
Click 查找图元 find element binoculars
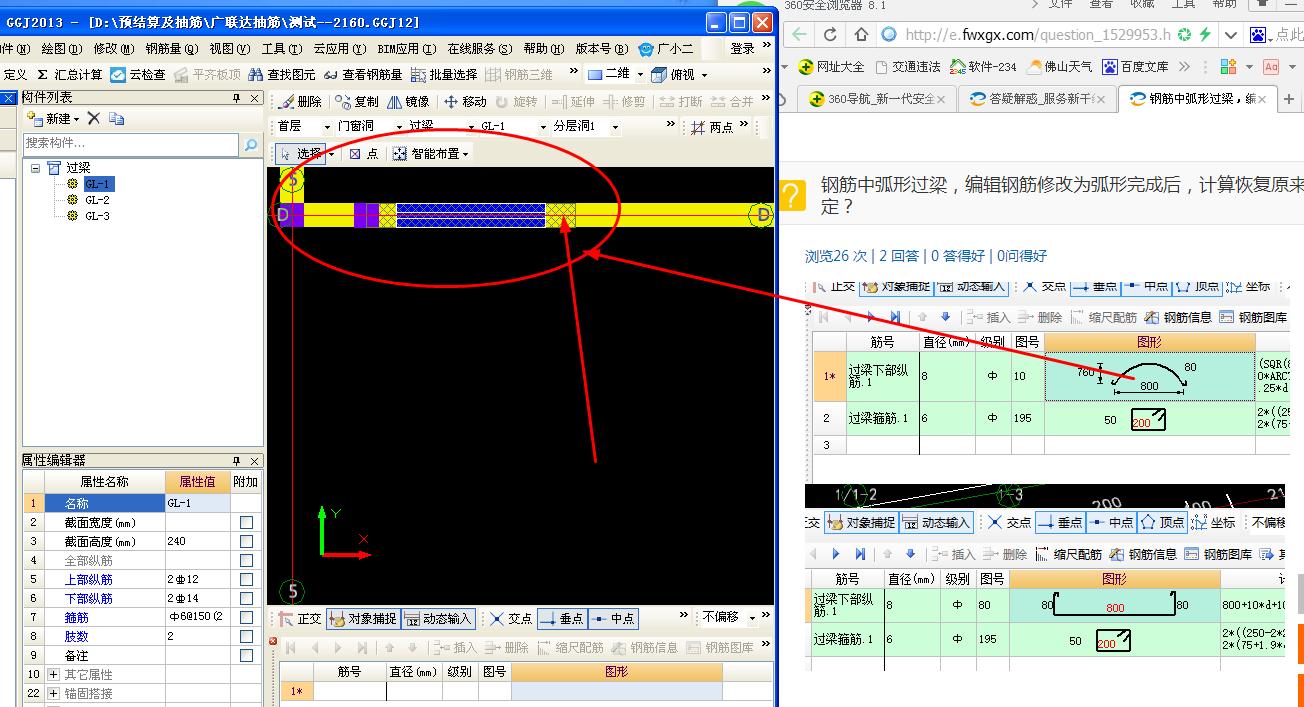click(282, 74)
